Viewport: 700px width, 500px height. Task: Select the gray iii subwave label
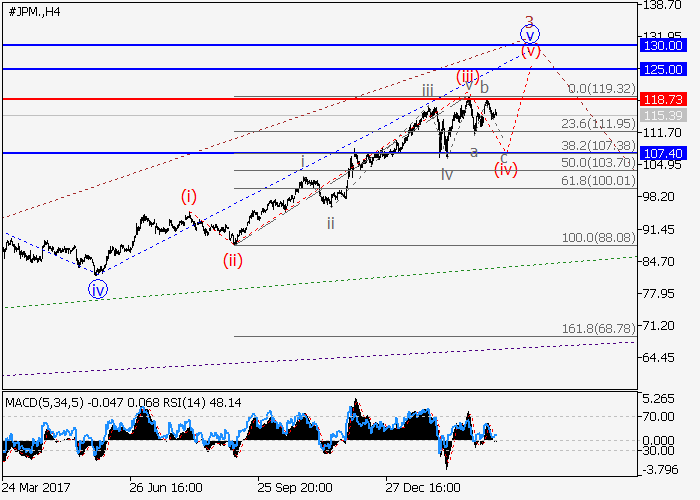(428, 91)
